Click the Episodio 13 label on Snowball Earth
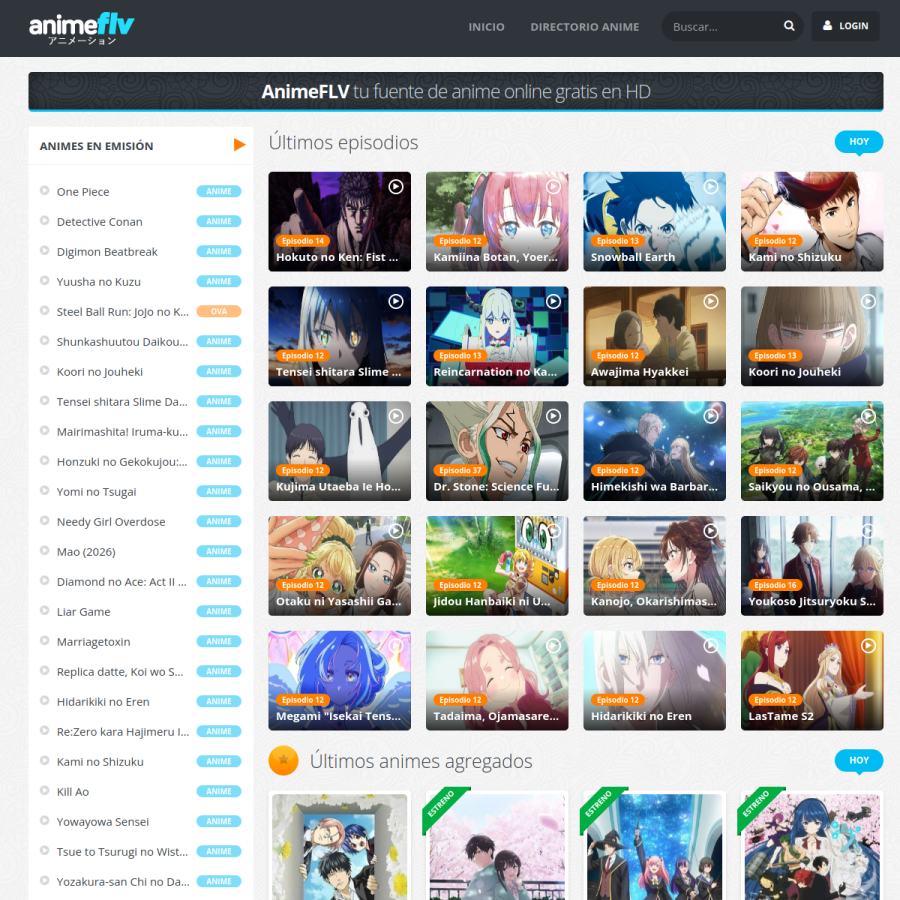The height and width of the screenshot is (900, 900). pos(618,240)
